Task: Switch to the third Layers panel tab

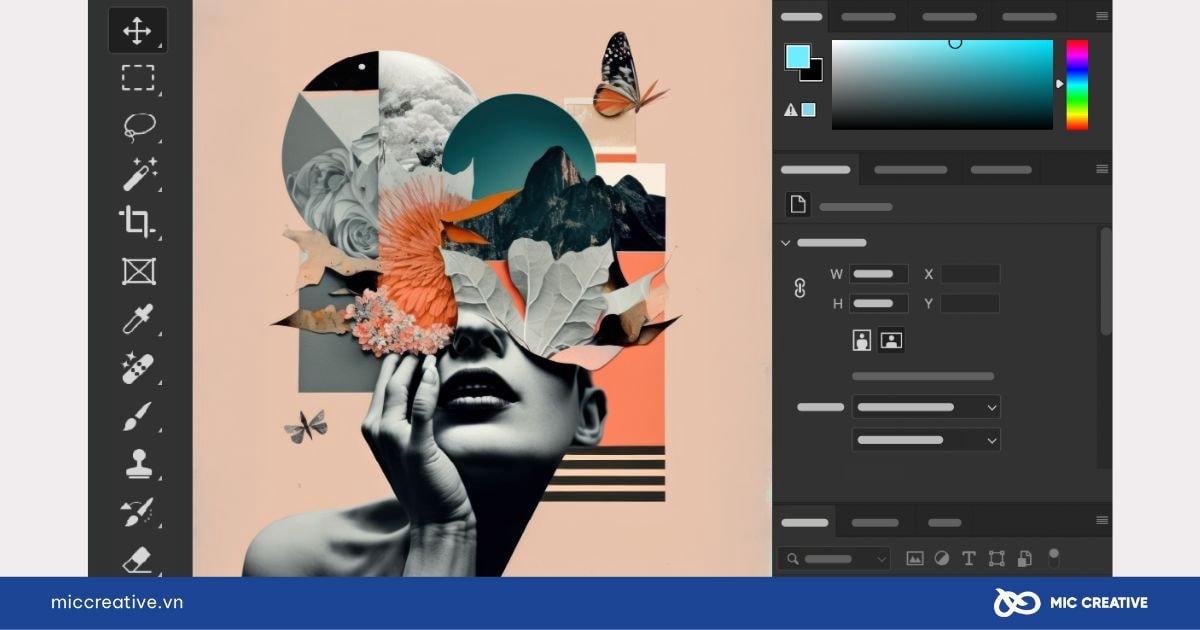Action: (944, 522)
